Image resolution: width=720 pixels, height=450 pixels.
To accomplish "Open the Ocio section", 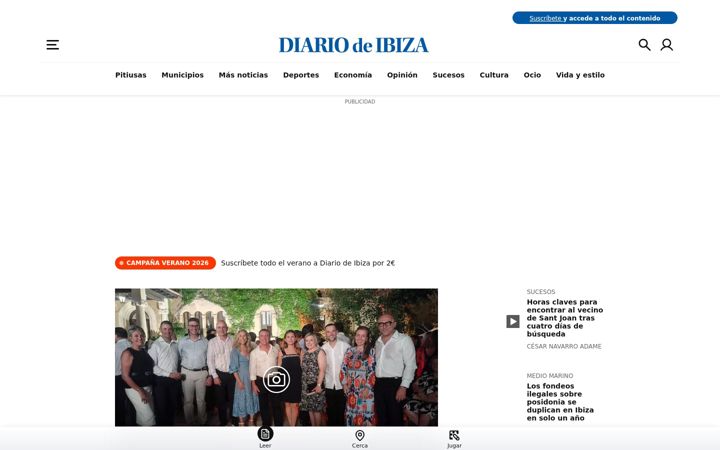I will [x=532, y=75].
